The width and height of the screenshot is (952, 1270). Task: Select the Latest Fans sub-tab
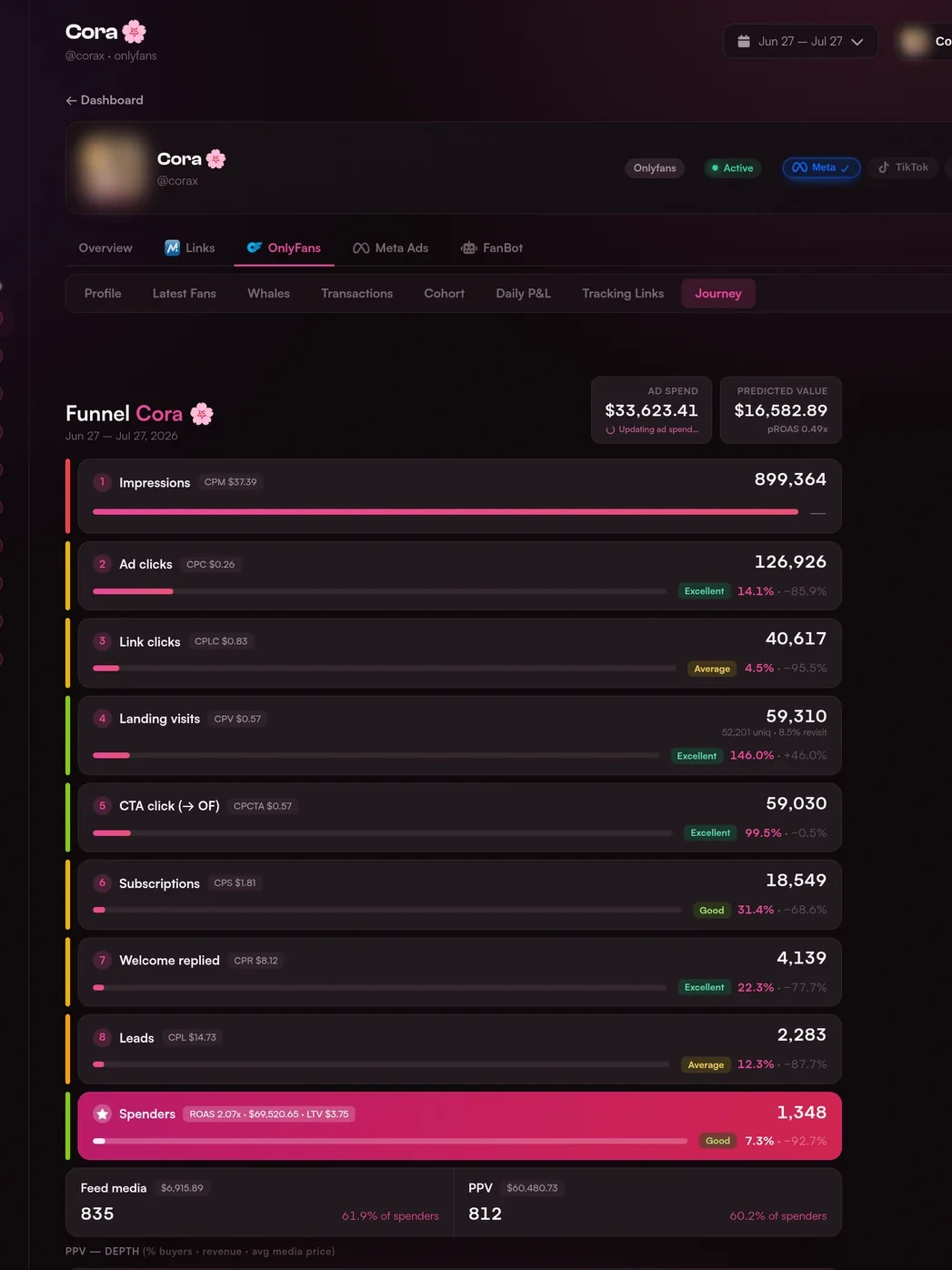tap(185, 293)
